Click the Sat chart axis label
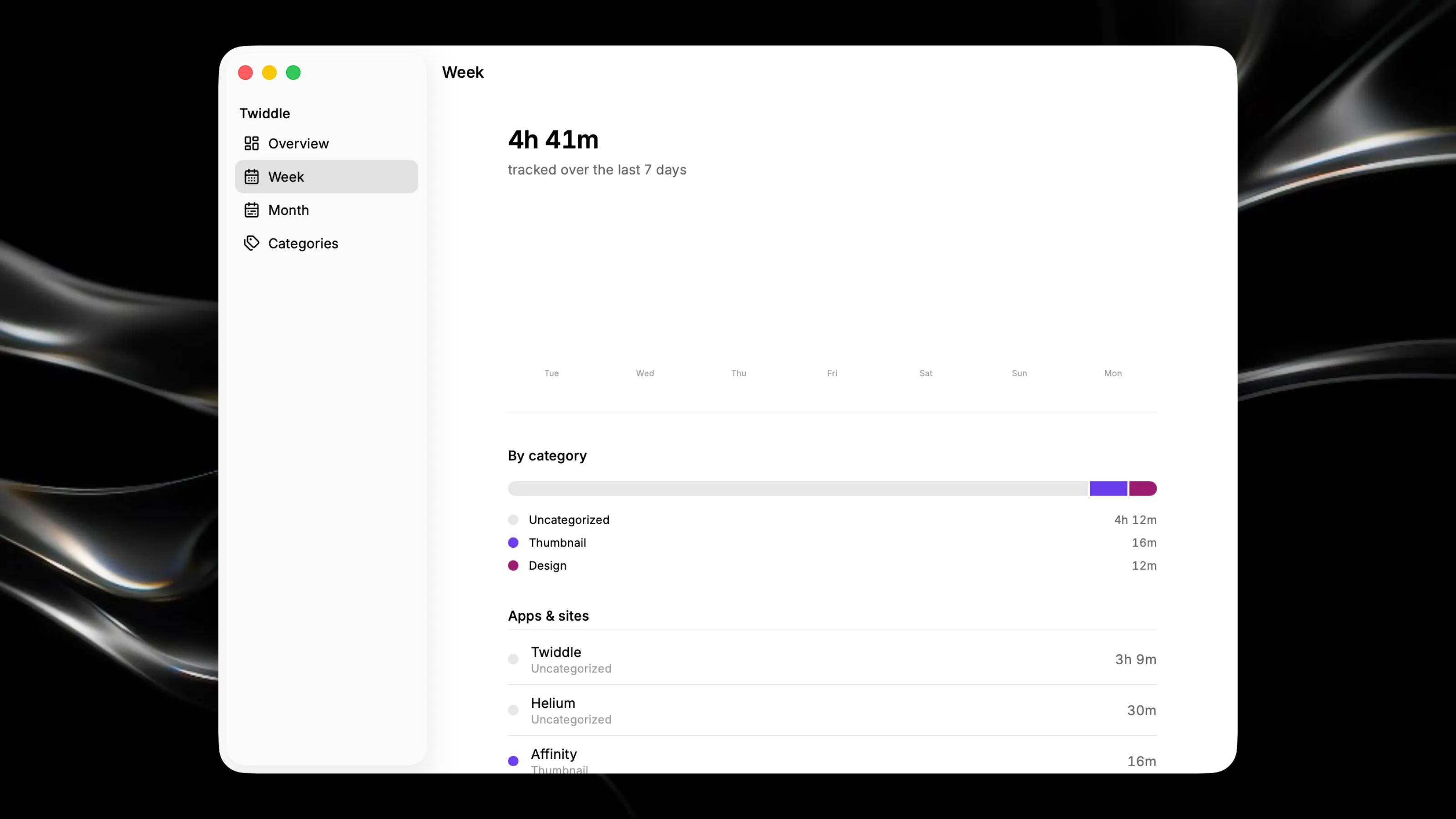Image resolution: width=1456 pixels, height=819 pixels. [x=926, y=373]
